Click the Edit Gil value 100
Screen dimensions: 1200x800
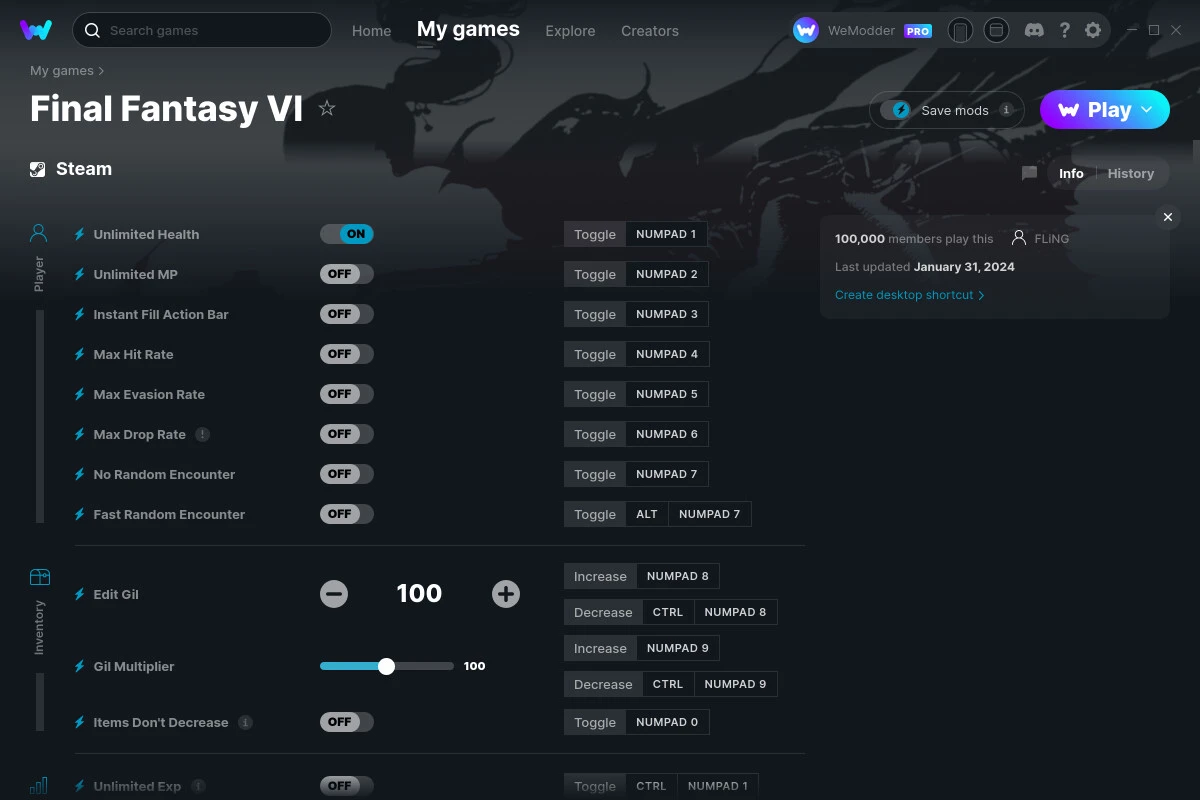click(419, 594)
